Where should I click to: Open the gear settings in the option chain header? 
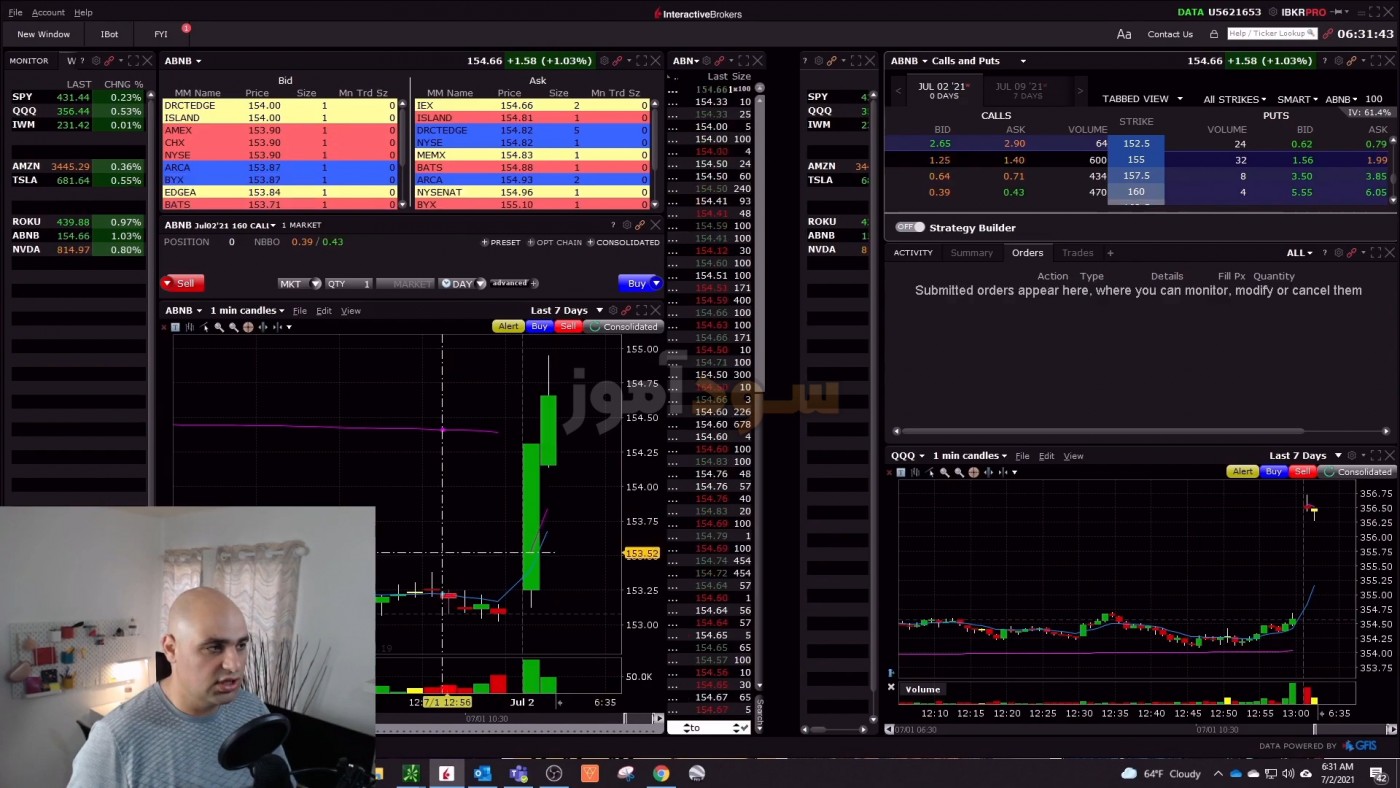[x=1339, y=61]
